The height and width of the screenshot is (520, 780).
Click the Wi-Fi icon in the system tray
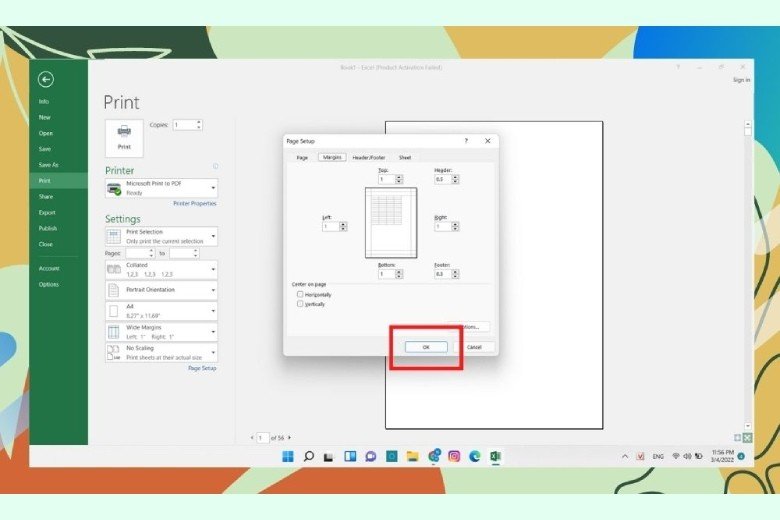(x=676, y=456)
